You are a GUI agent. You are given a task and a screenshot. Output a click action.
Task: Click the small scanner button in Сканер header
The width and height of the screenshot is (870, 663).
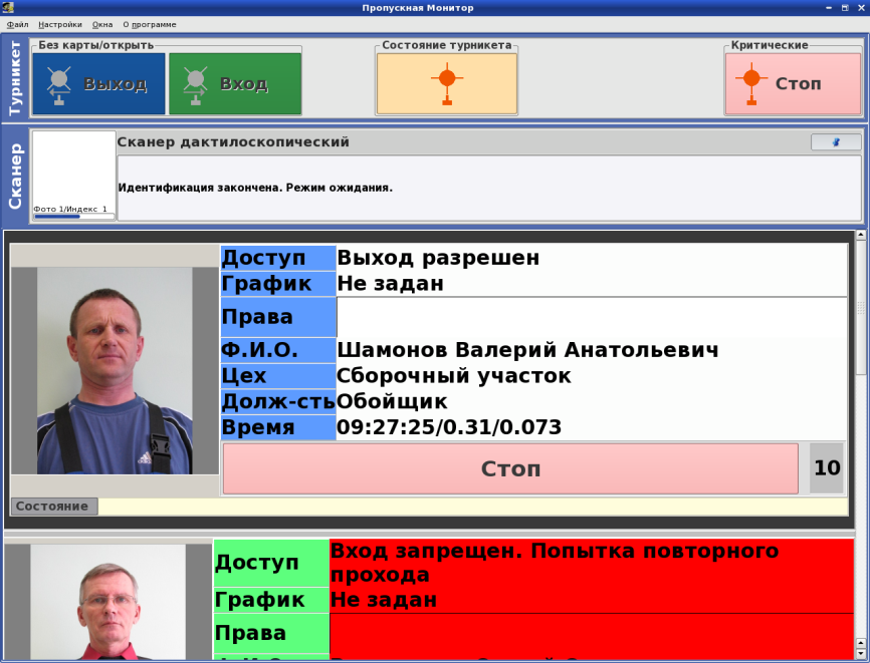835,142
